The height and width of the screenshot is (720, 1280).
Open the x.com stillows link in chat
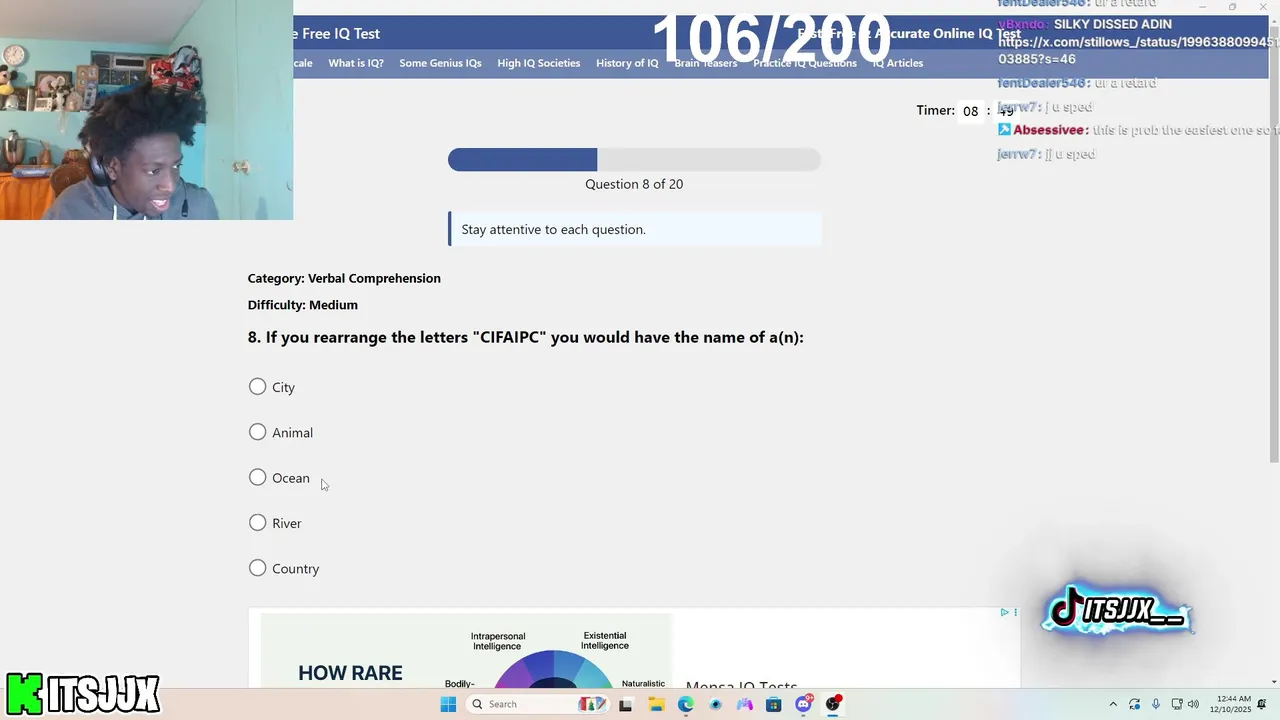[x=1138, y=51]
